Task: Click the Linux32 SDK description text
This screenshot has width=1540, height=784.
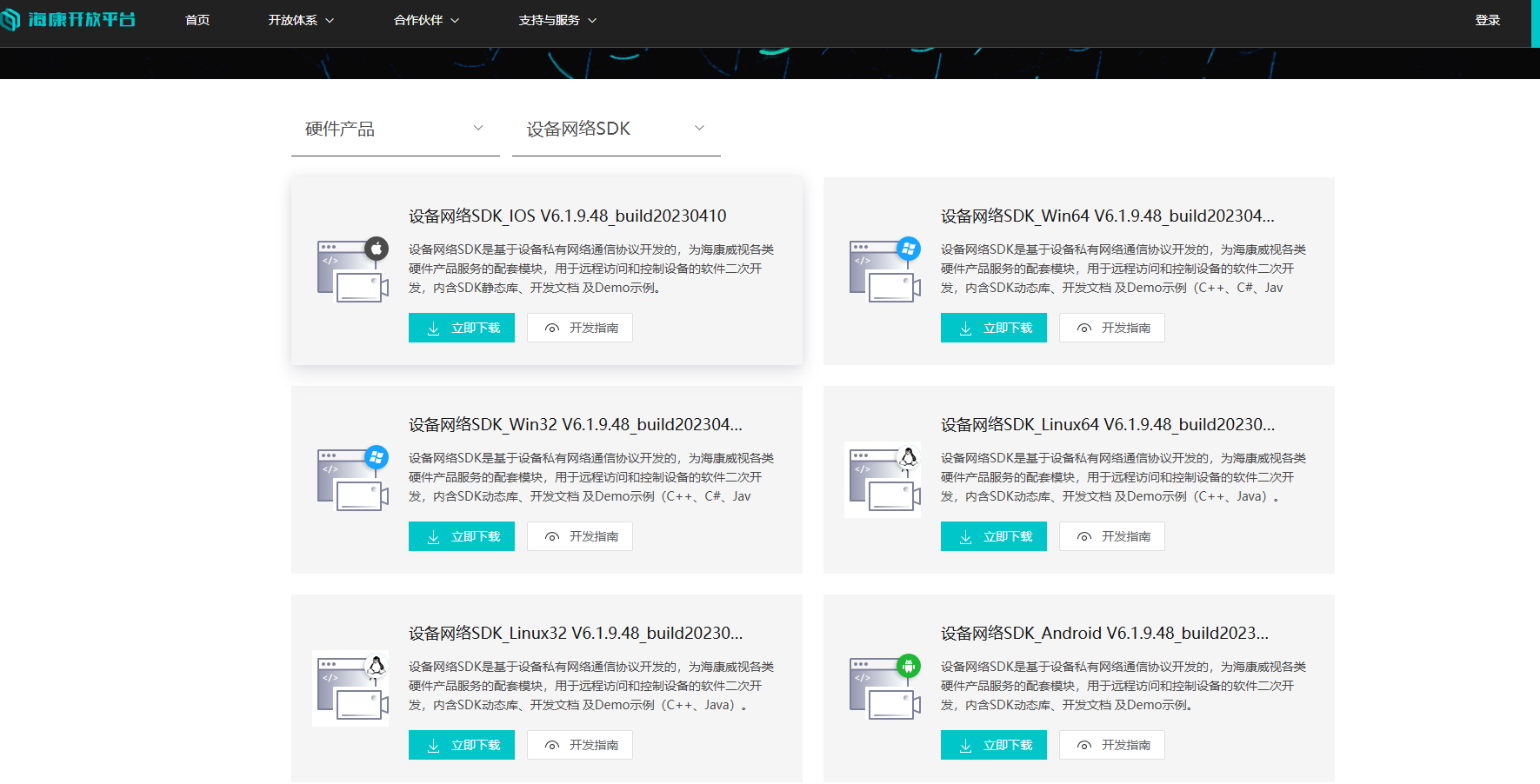Action: coord(591,686)
